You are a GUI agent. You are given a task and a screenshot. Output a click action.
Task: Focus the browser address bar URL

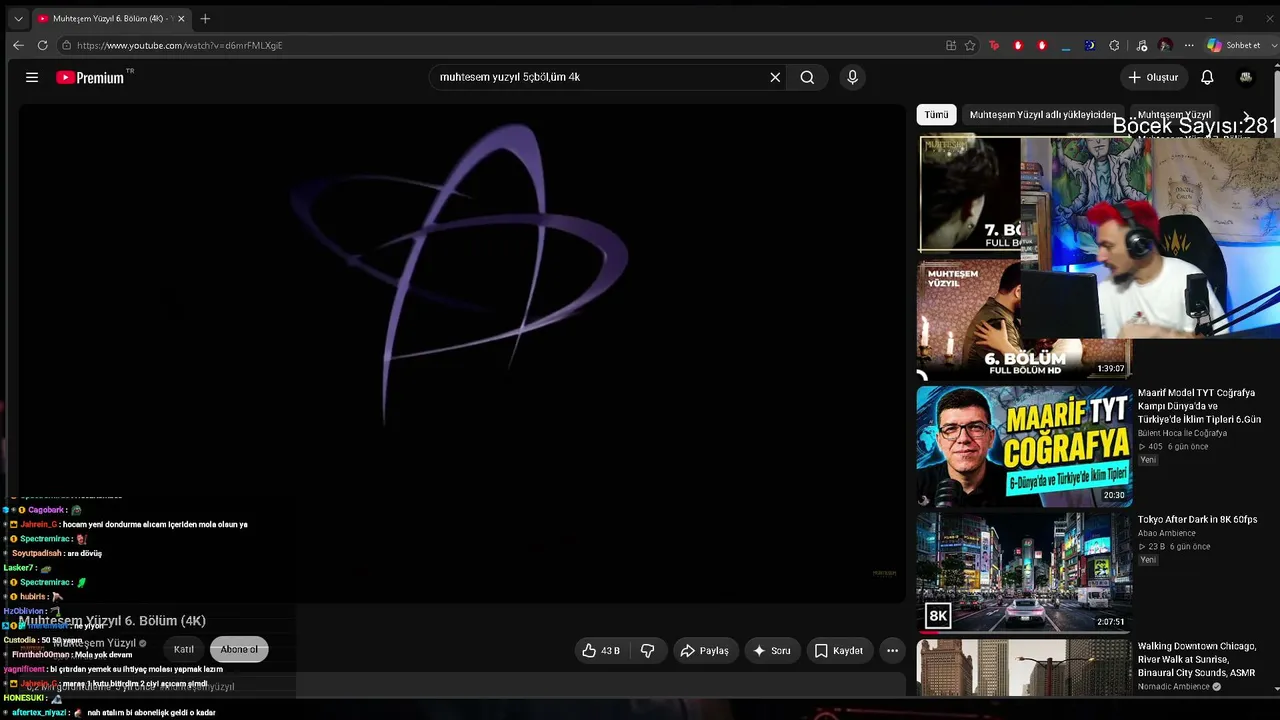point(500,45)
